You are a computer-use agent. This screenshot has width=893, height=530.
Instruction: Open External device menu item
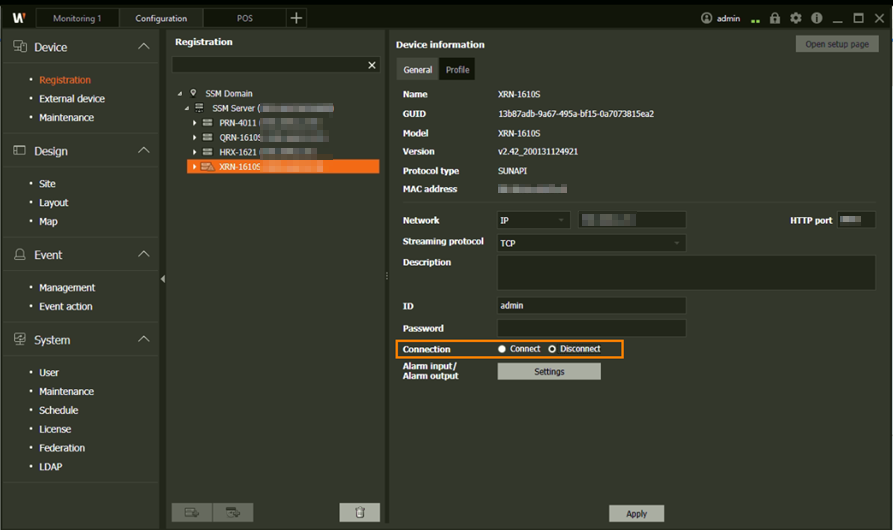pyautogui.click(x=72, y=98)
